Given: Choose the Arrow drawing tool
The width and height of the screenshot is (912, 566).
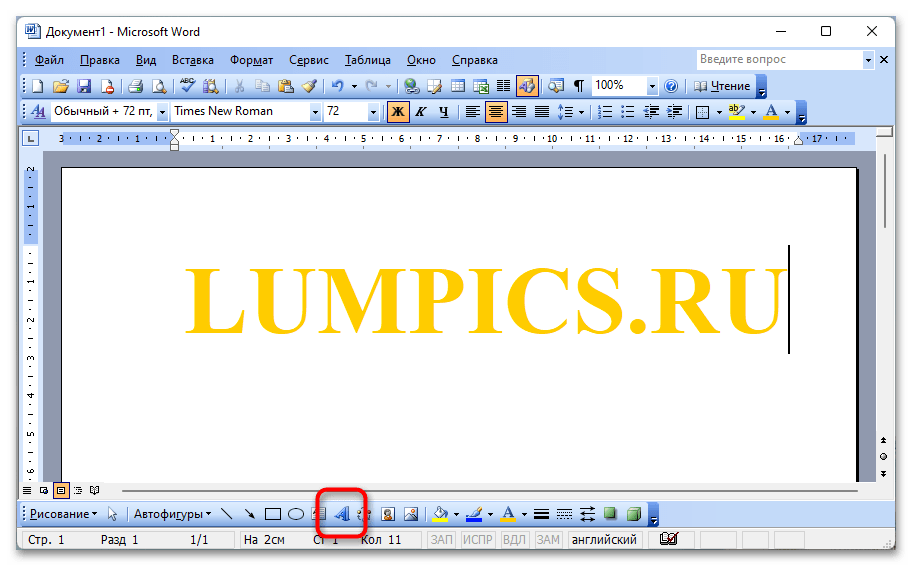Looking at the screenshot, I should tap(249, 514).
